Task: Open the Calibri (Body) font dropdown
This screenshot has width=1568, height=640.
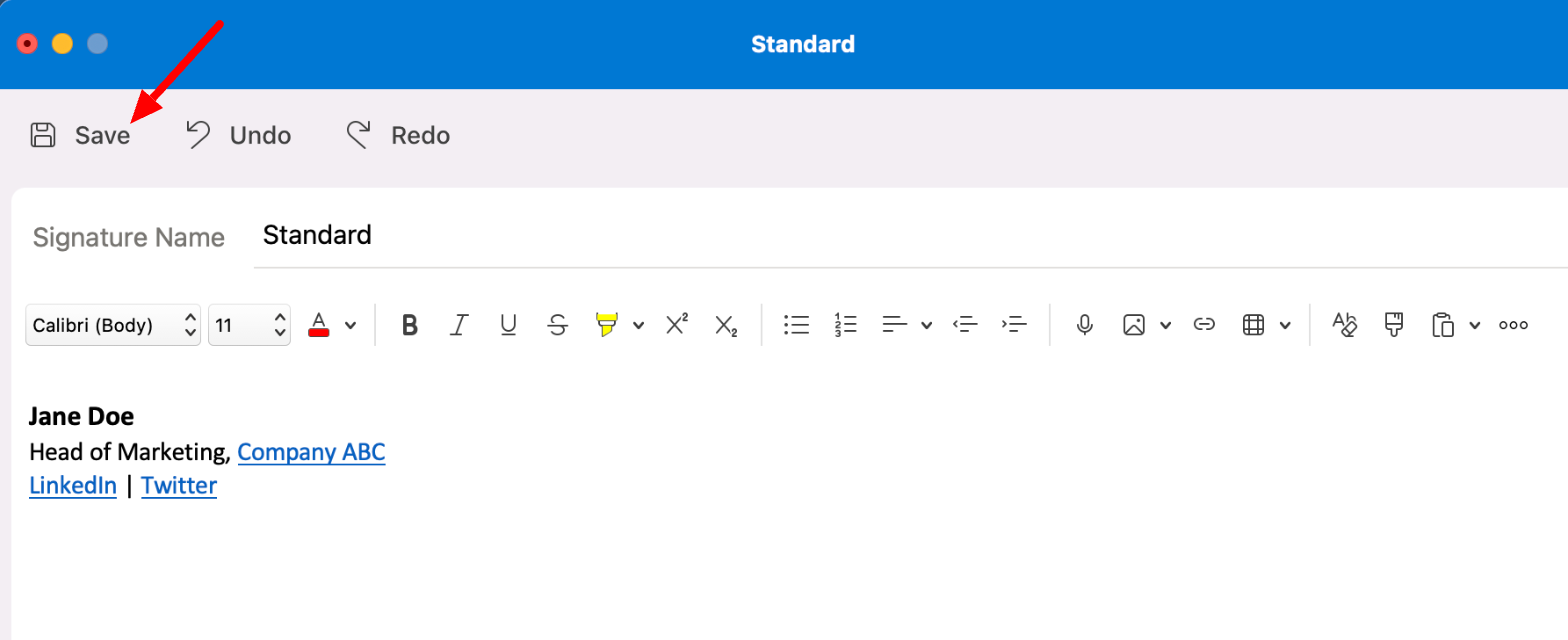Action: click(x=113, y=325)
